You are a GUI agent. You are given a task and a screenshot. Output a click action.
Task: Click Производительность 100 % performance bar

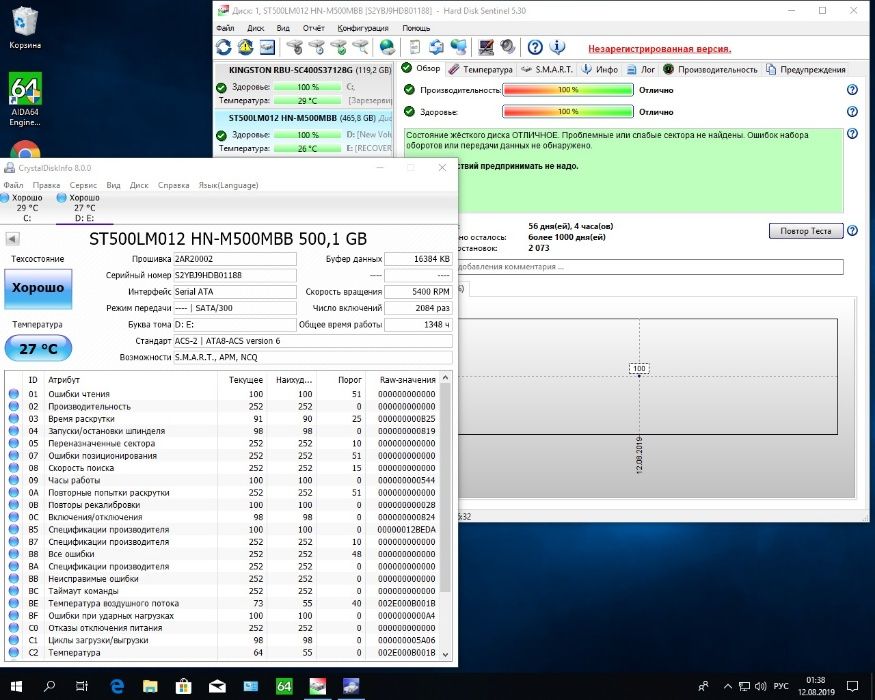point(568,90)
